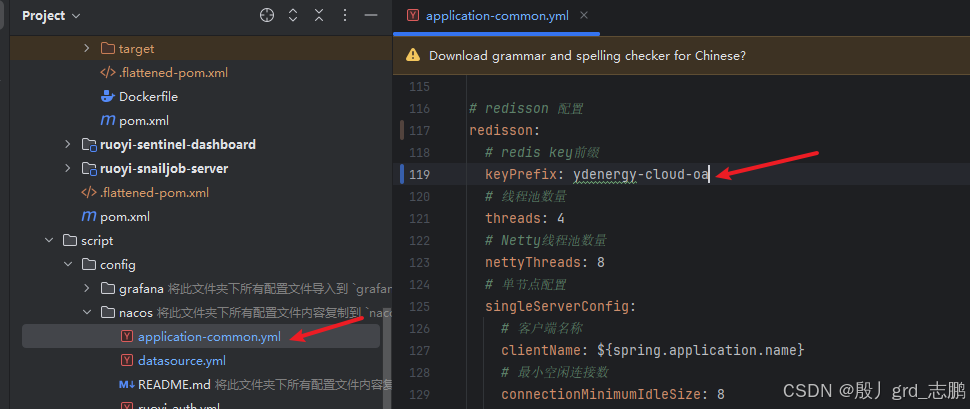The image size is (970, 409).
Task: Click singleServerConfig: on line 125
Action: click(x=560, y=306)
